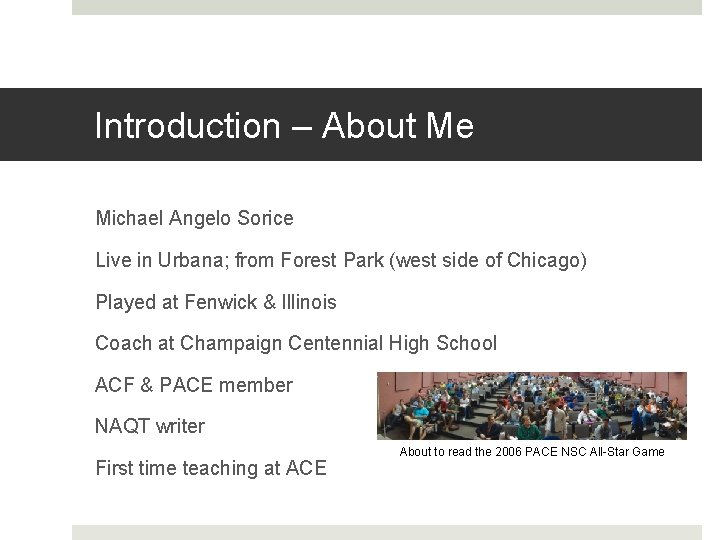Click the 'Coach at Champaign Centennial High School' line
Image resolution: width=720 pixels, height=540 pixels.
coord(295,343)
